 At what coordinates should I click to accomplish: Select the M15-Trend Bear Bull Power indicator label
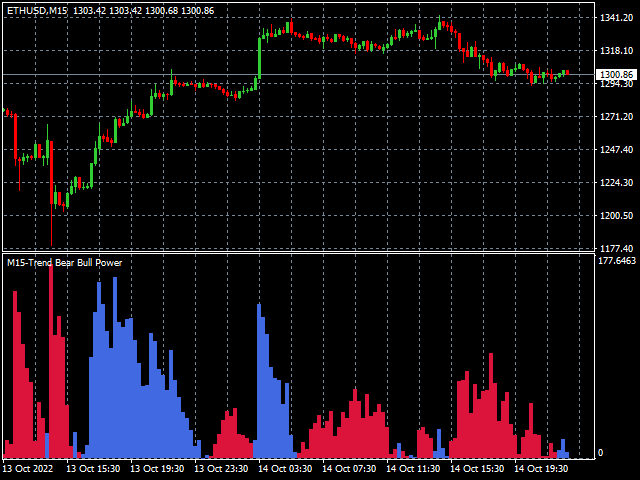tap(64, 263)
